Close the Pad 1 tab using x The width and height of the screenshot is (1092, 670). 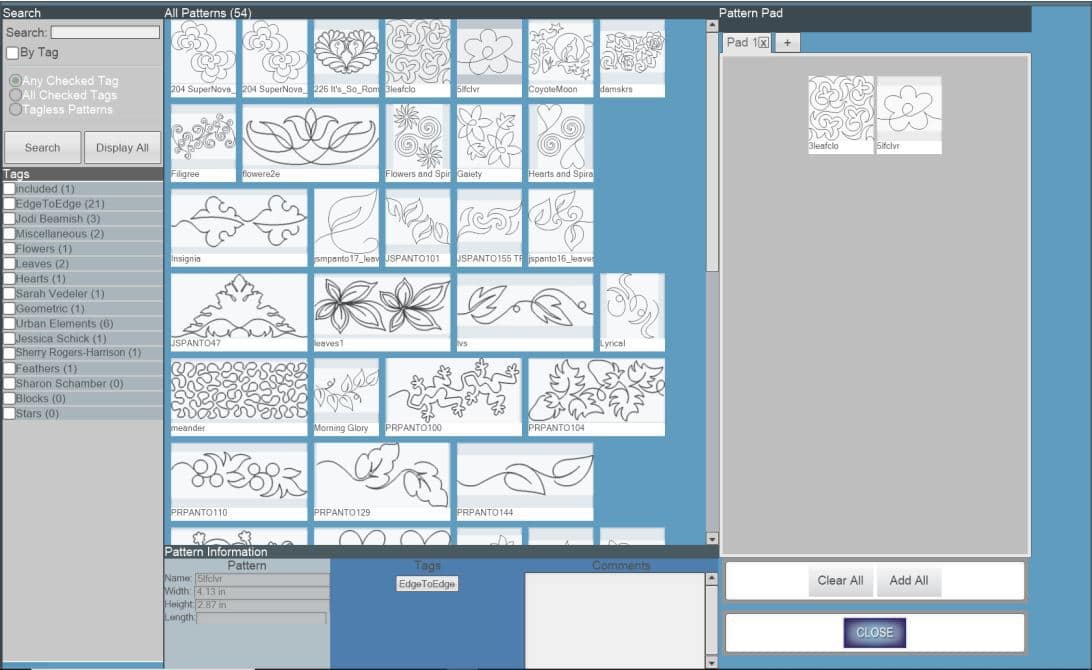pyautogui.click(x=763, y=42)
